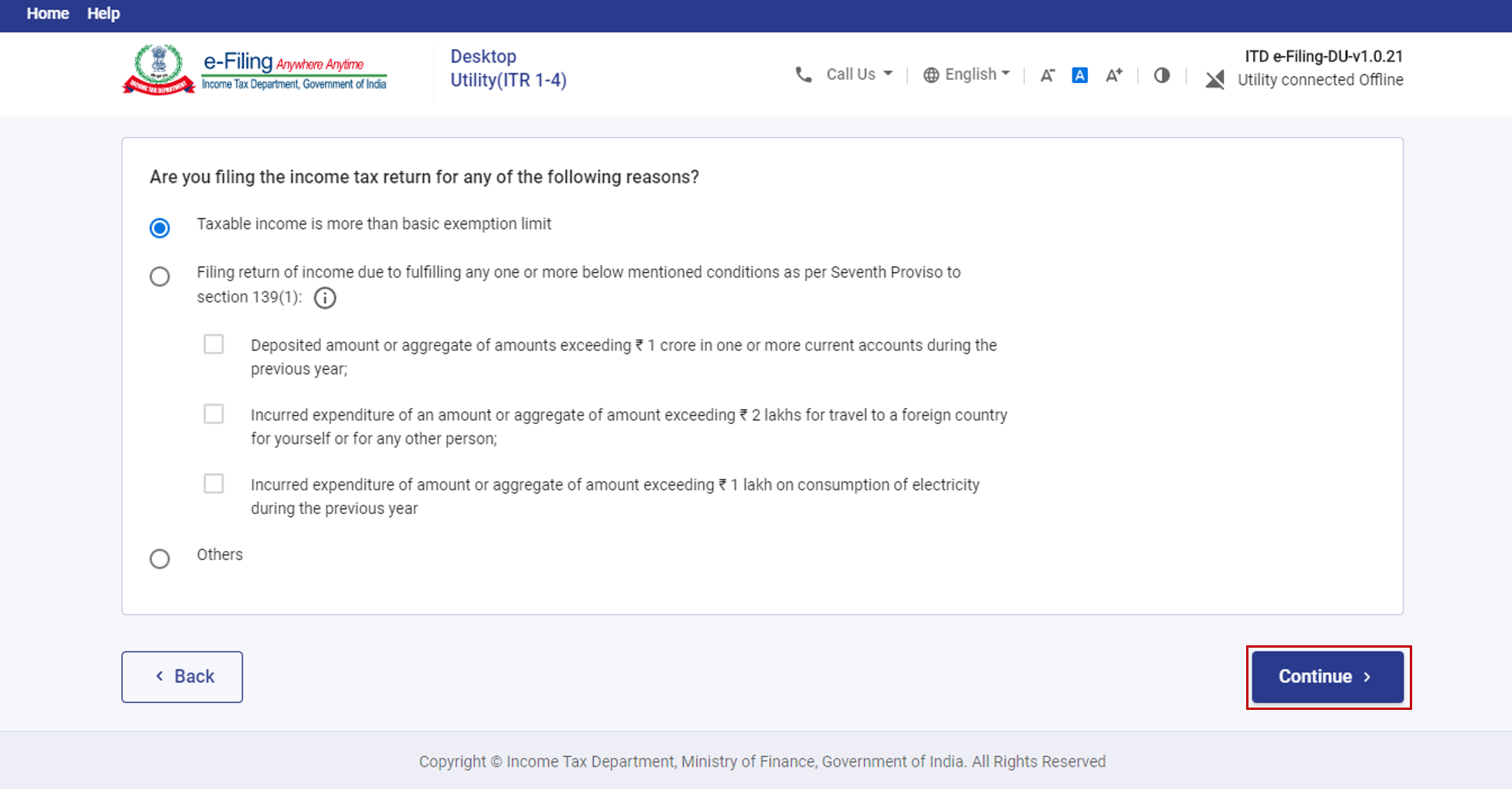
Task: Reset to default font size A icon
Action: click(1079, 75)
